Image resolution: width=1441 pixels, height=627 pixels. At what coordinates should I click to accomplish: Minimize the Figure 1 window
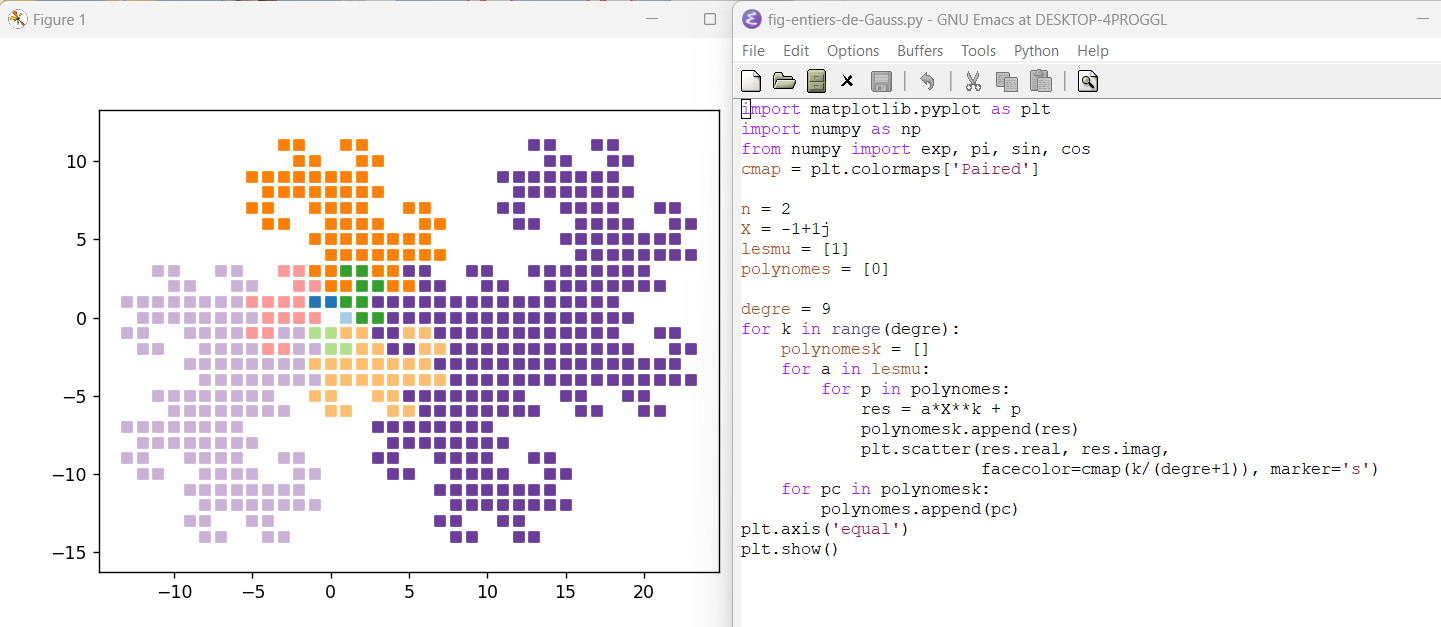[x=652, y=19]
